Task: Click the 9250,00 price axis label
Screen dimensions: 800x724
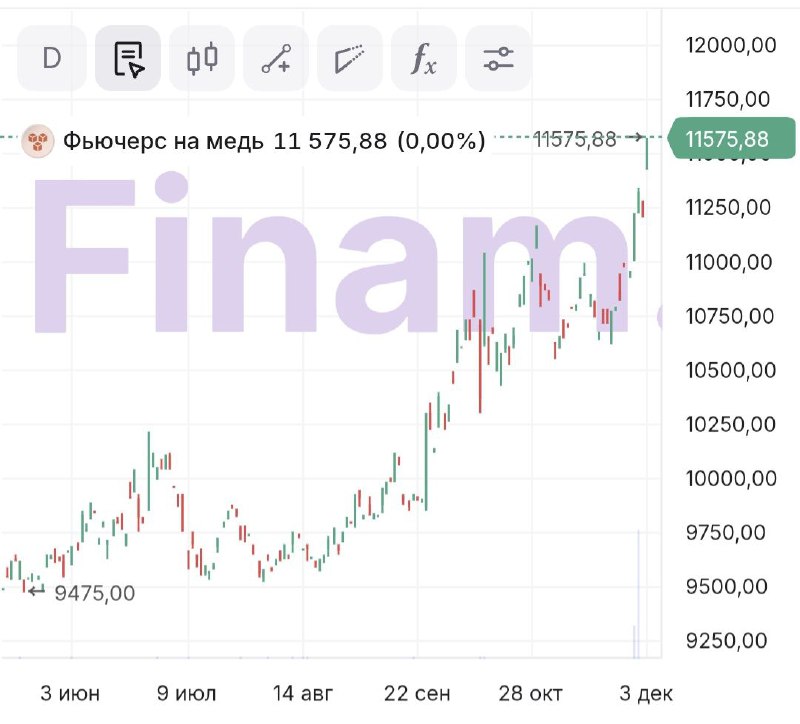Action: (x=731, y=640)
